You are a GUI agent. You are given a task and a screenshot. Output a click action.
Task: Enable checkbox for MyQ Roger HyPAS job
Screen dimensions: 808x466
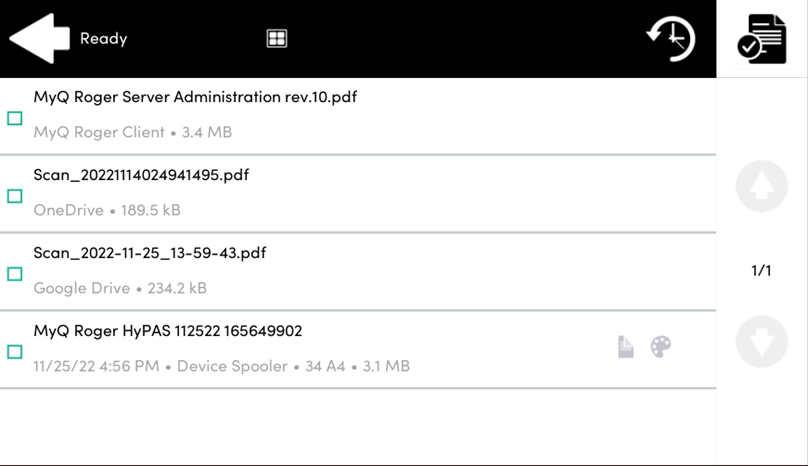[15, 352]
